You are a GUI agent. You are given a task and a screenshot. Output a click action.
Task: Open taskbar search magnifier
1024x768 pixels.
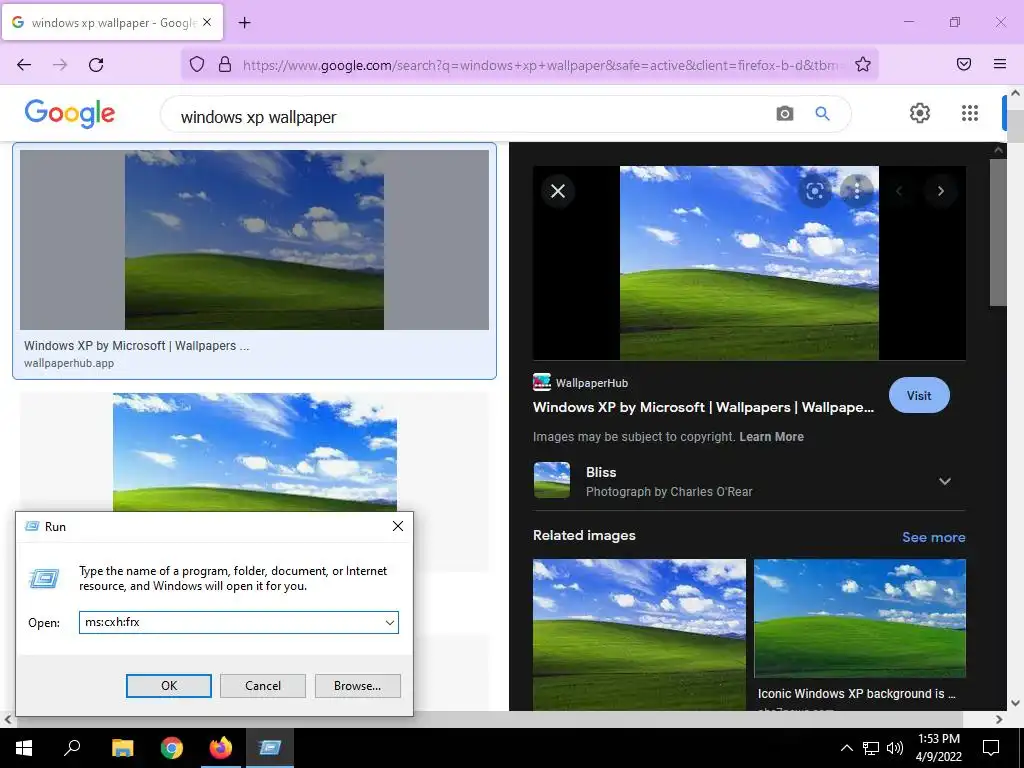[x=72, y=748]
